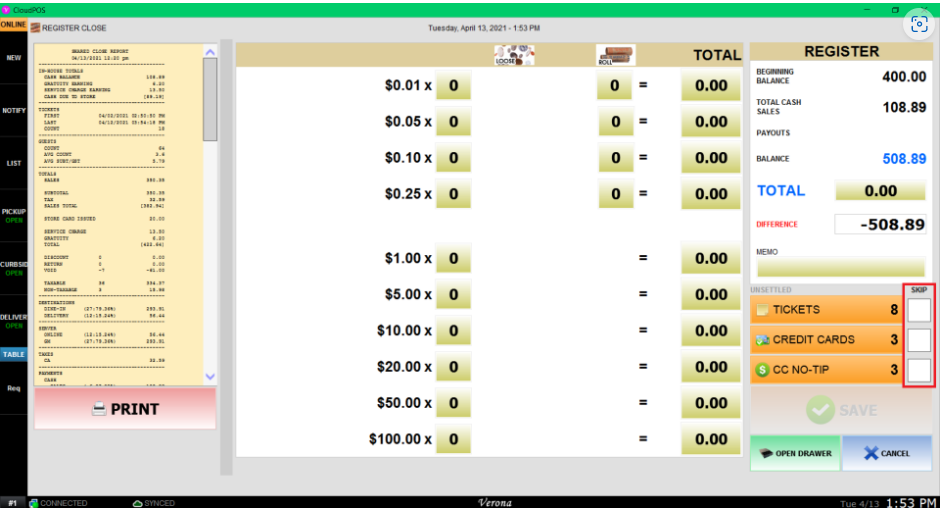Enable Skip for CC No-Tip
This screenshot has height=509, width=943.
point(919,371)
